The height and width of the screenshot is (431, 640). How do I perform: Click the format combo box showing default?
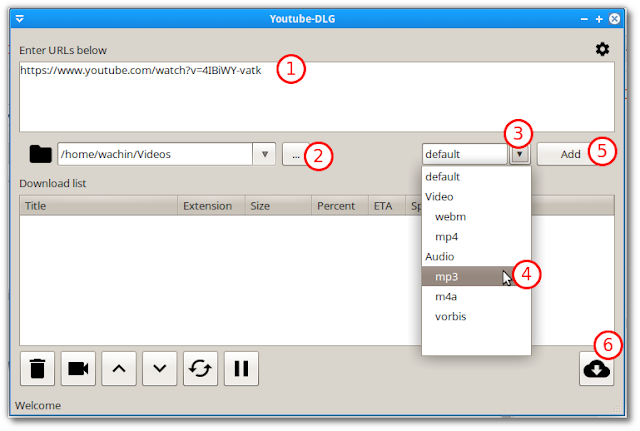[464, 154]
